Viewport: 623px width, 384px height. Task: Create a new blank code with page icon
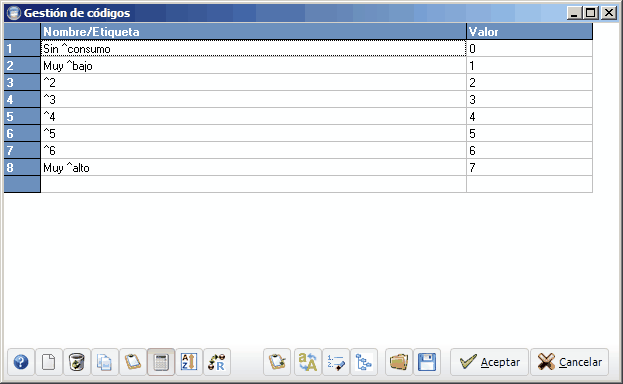coord(49,362)
